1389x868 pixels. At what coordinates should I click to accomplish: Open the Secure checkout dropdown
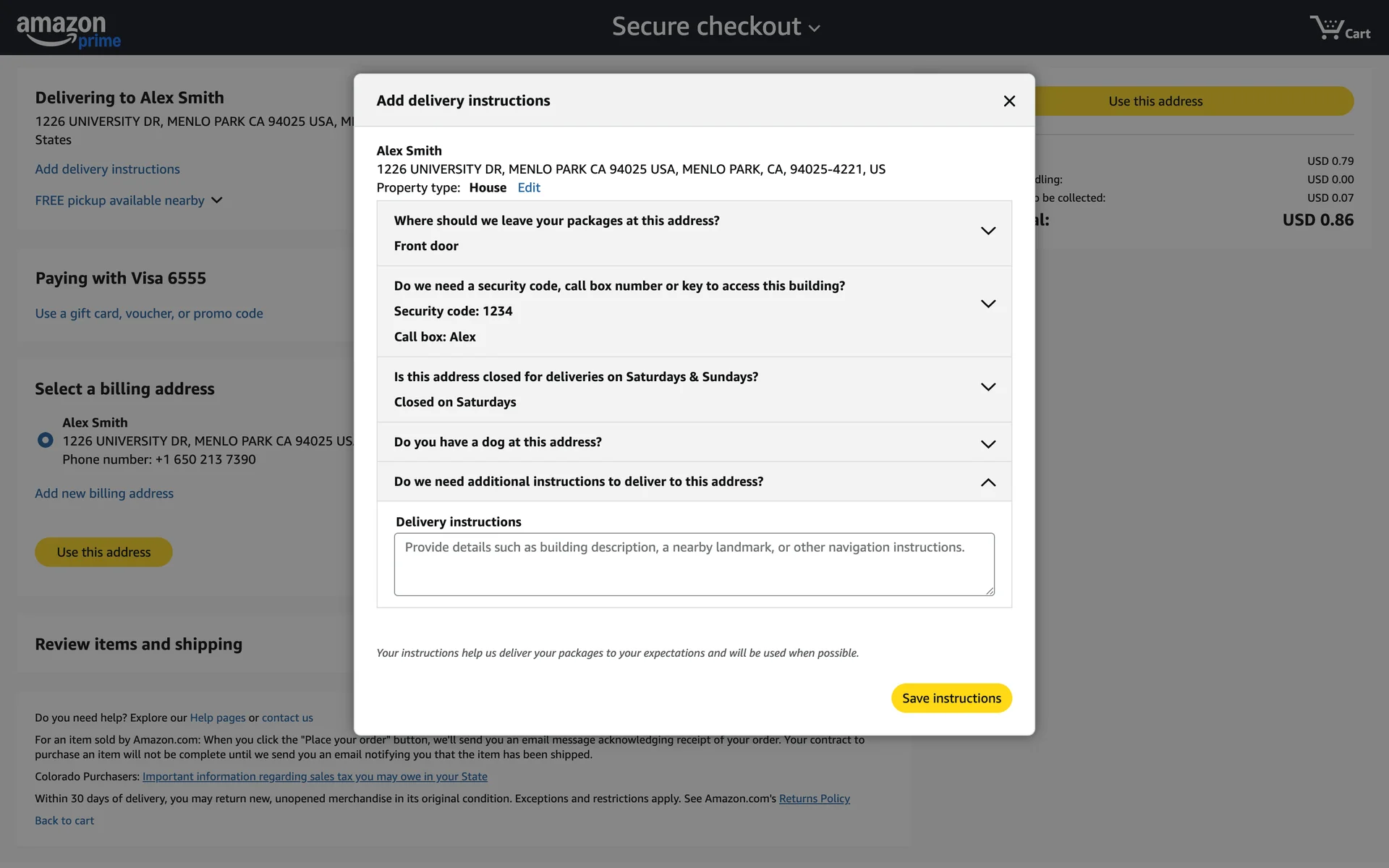click(x=715, y=27)
